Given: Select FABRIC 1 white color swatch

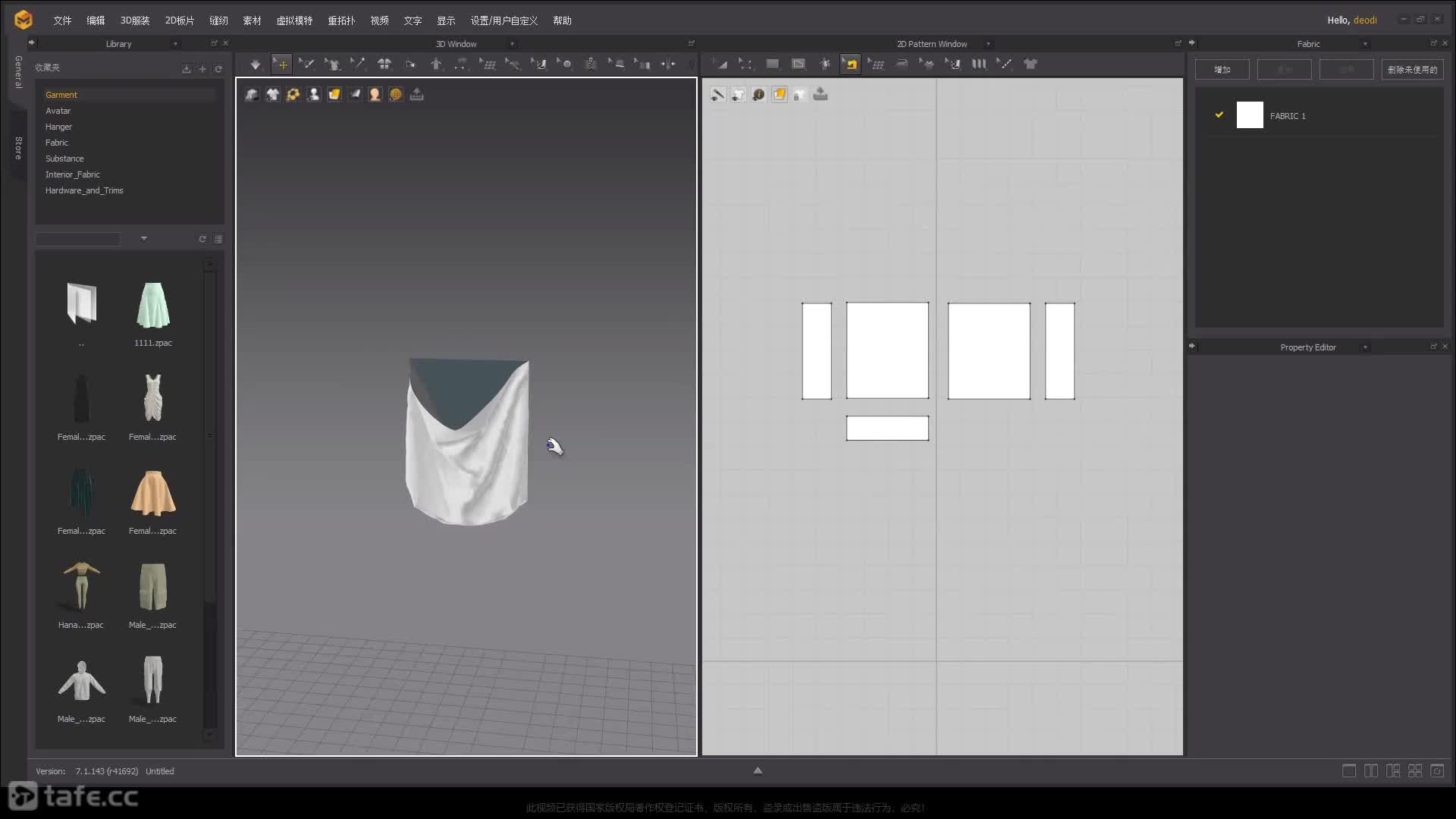Looking at the screenshot, I should click(x=1250, y=115).
